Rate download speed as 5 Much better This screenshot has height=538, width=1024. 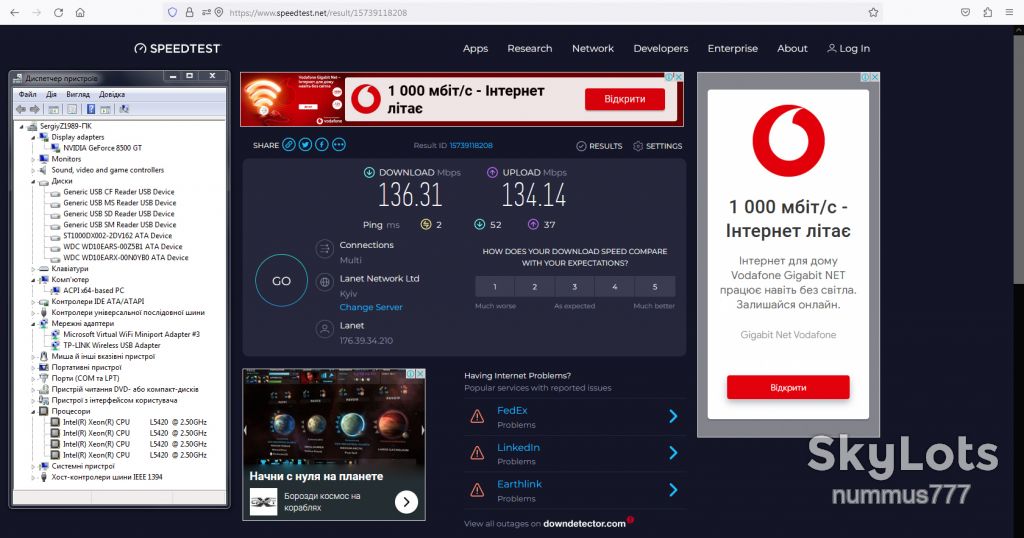[655, 287]
